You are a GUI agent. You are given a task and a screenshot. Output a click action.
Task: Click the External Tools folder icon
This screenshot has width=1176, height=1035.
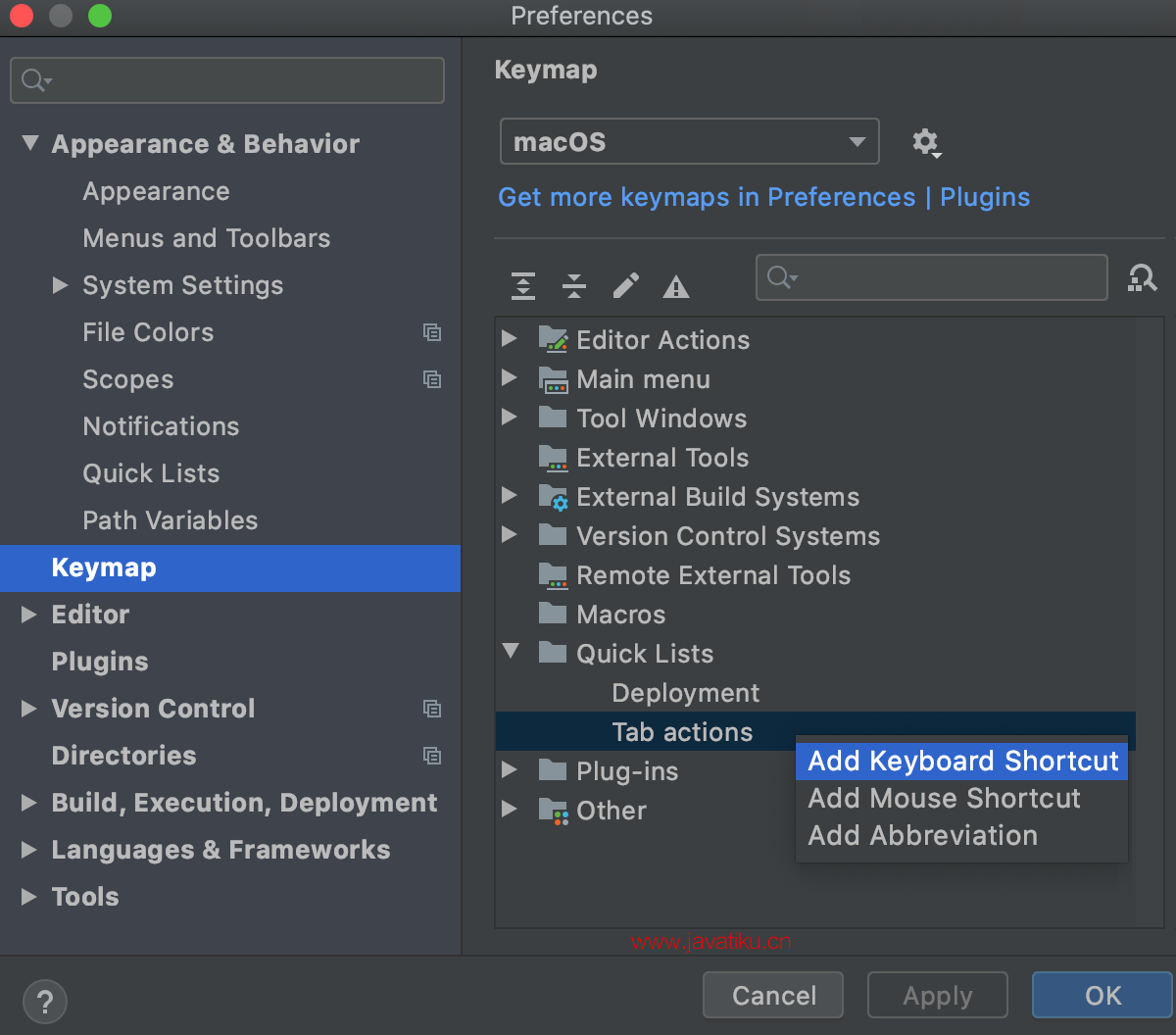click(x=554, y=458)
